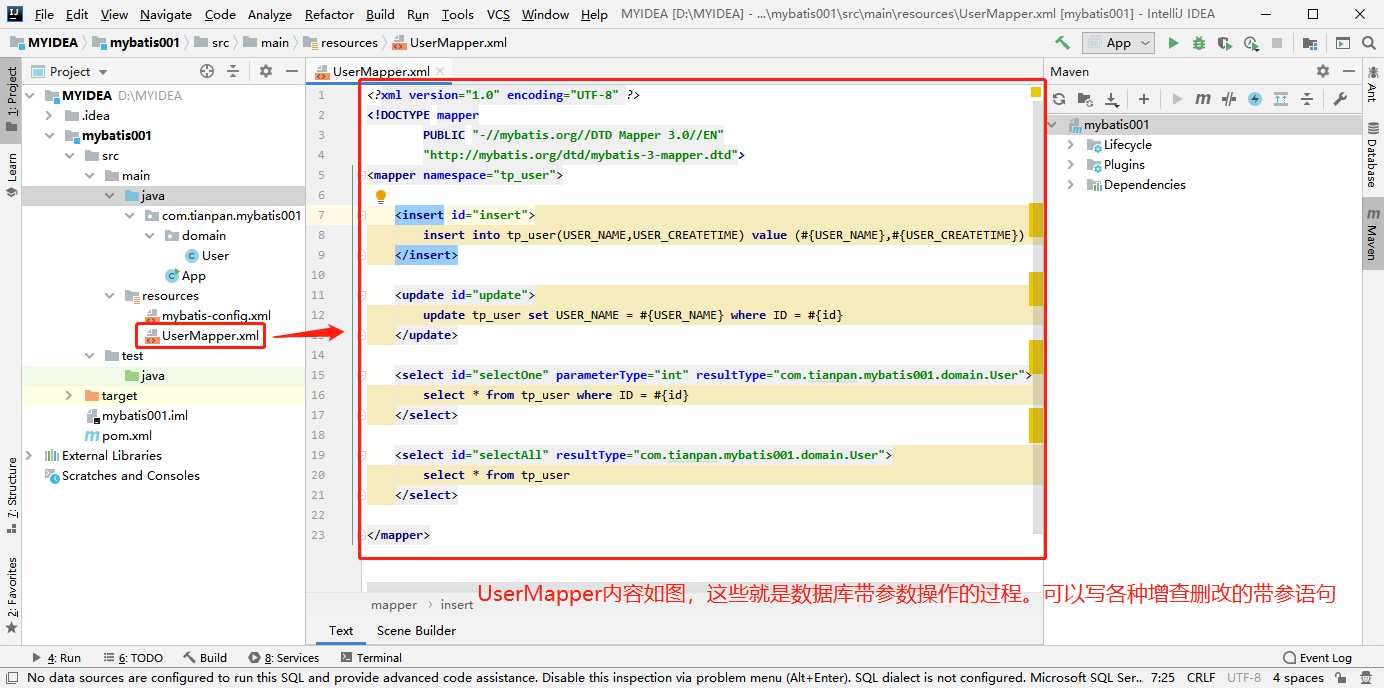This screenshot has height=688, width=1384.
Task: Click Maven generate sources and update folders icon
Action: 1085,99
